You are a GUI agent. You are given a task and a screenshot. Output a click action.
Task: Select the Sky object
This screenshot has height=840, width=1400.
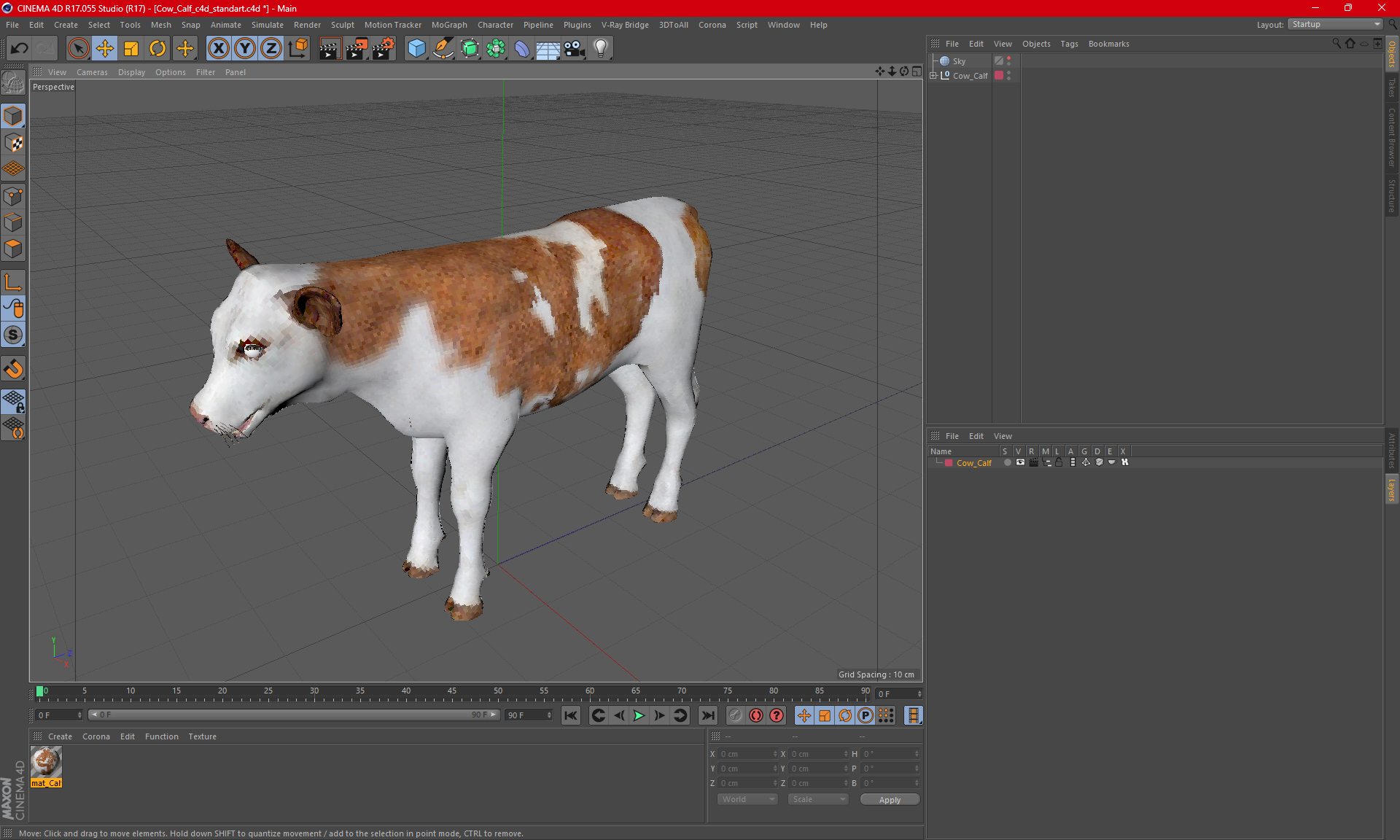pyautogui.click(x=959, y=61)
